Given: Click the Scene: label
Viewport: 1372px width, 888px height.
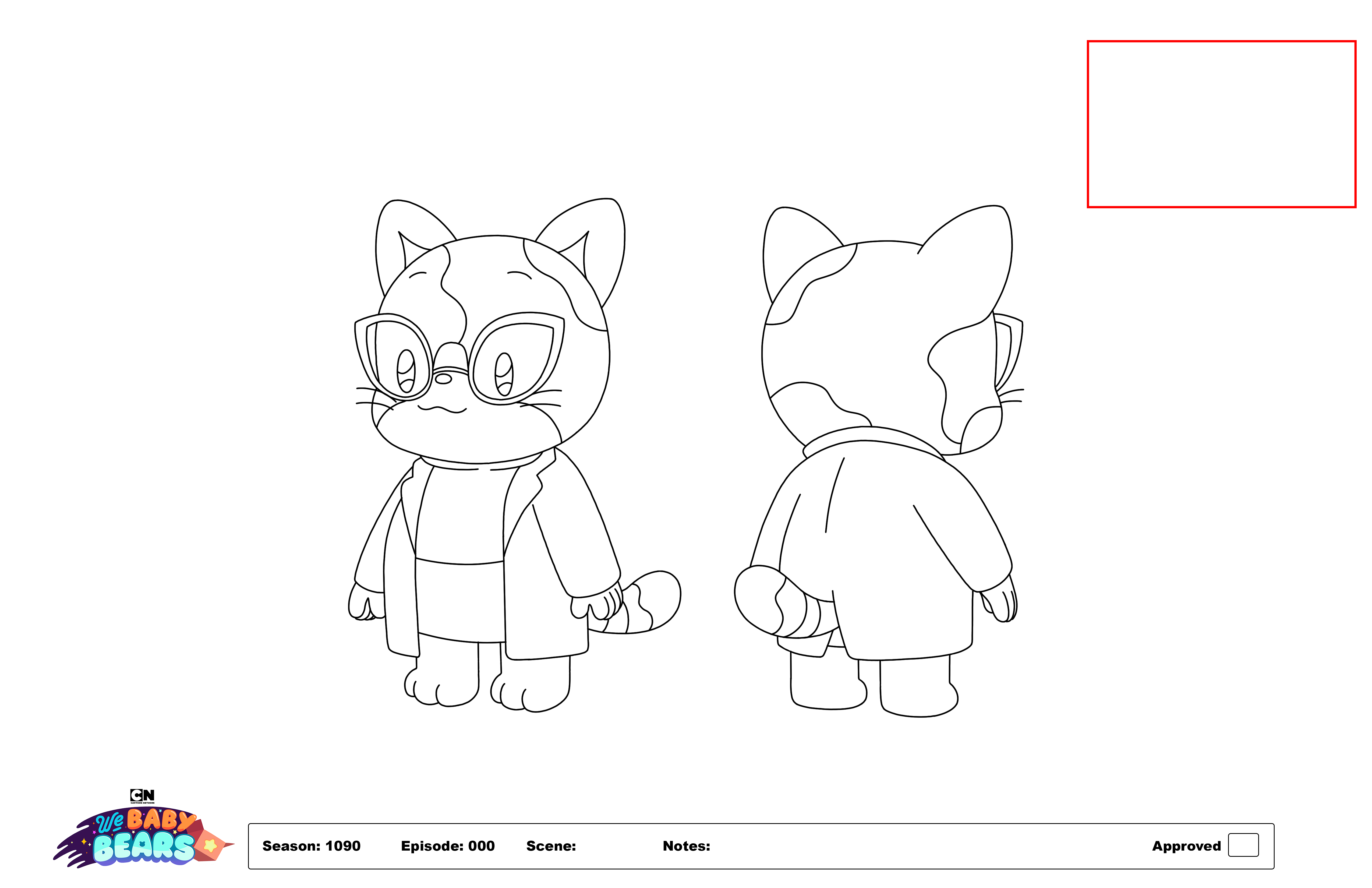Looking at the screenshot, I should pyautogui.click(x=551, y=846).
